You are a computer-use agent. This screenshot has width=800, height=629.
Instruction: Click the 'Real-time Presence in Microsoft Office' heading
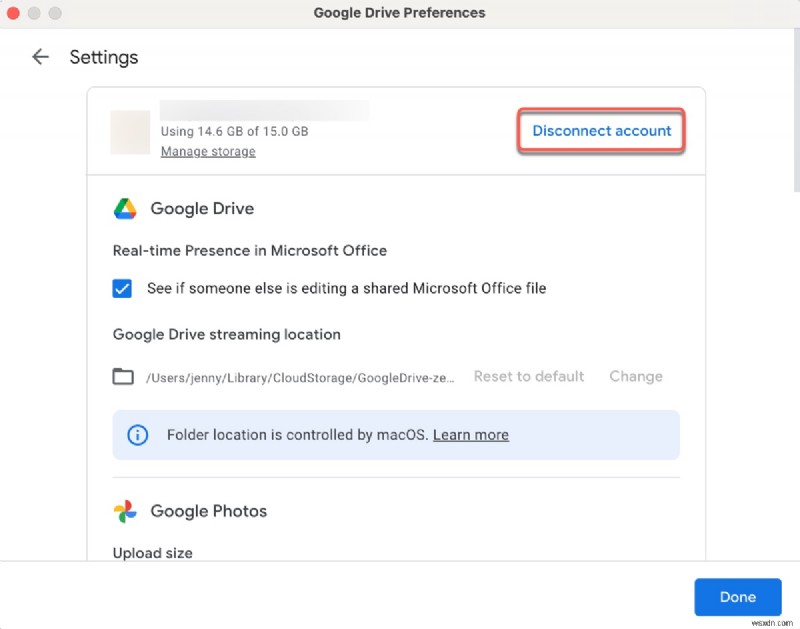(249, 251)
